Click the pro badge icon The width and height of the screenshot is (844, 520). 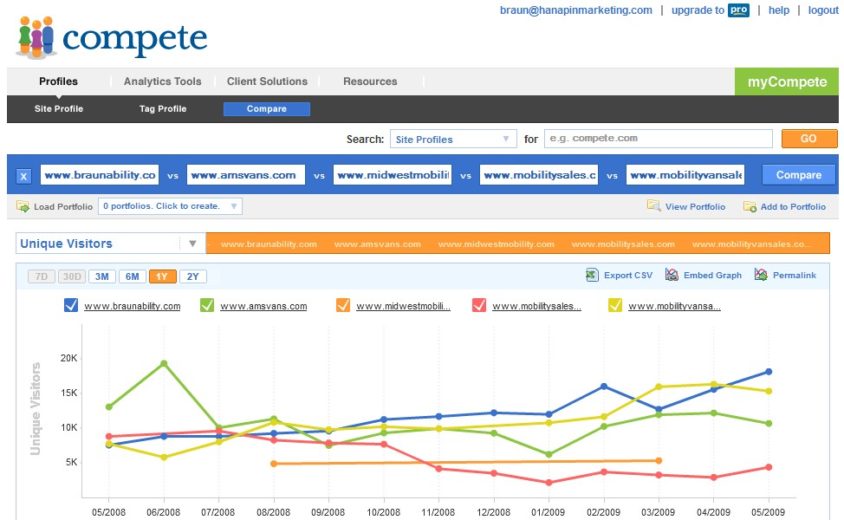(x=738, y=10)
